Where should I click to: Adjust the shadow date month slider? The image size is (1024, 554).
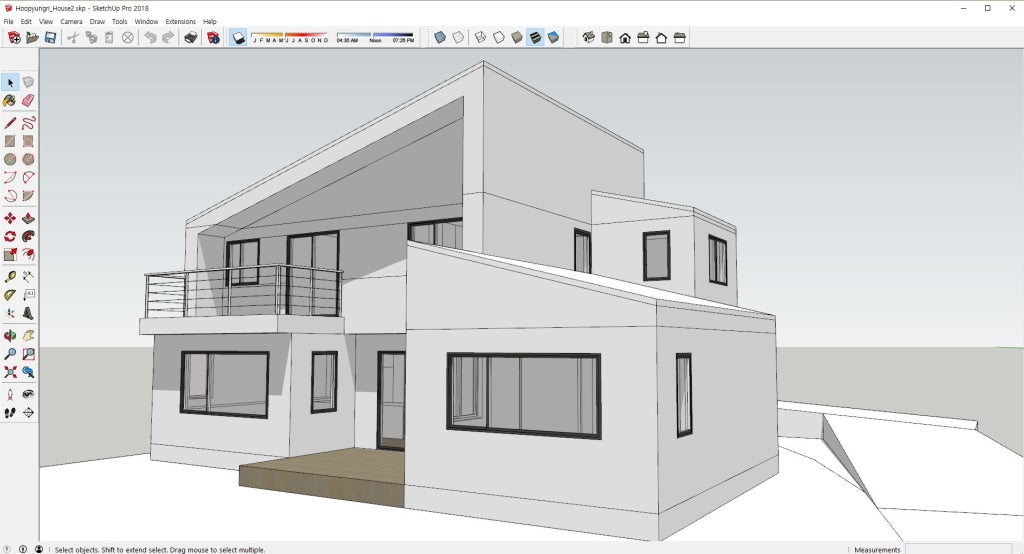[x=290, y=38]
